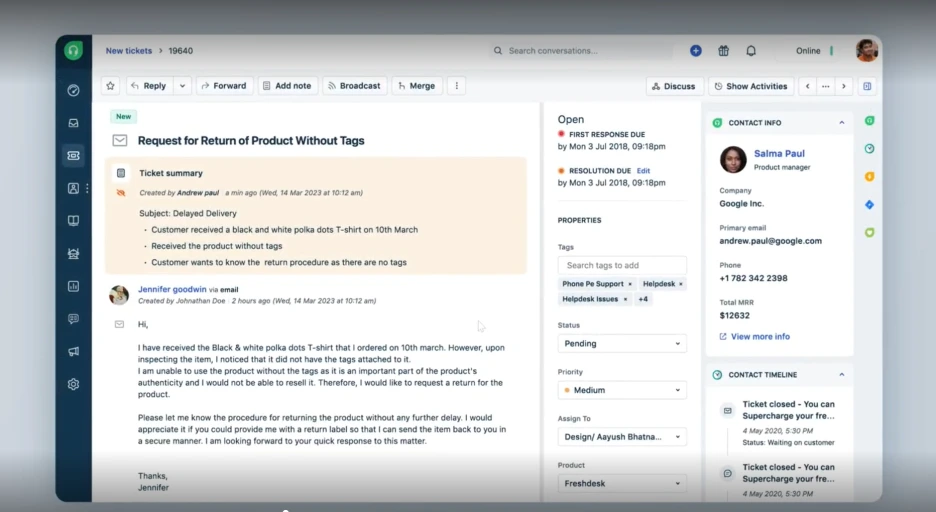The height and width of the screenshot is (512, 936).
Task: Open the user profile avatar
Action: point(866,51)
